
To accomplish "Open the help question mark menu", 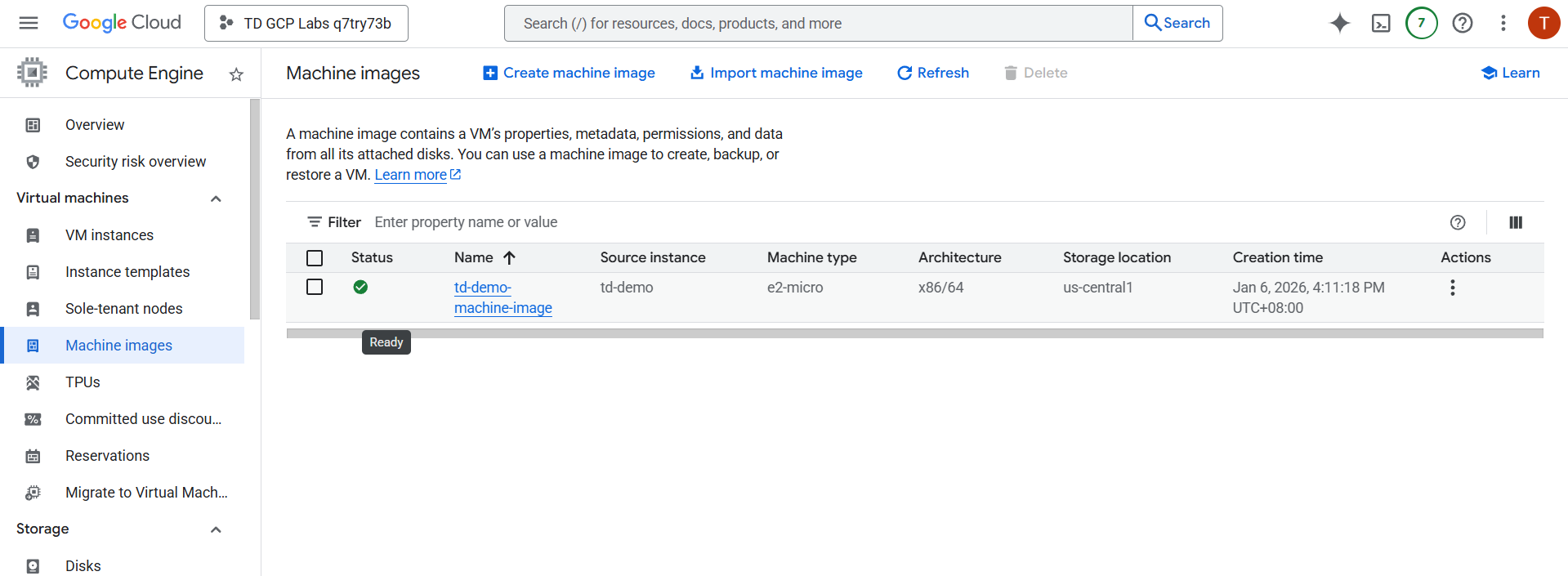I will tap(1462, 23).
